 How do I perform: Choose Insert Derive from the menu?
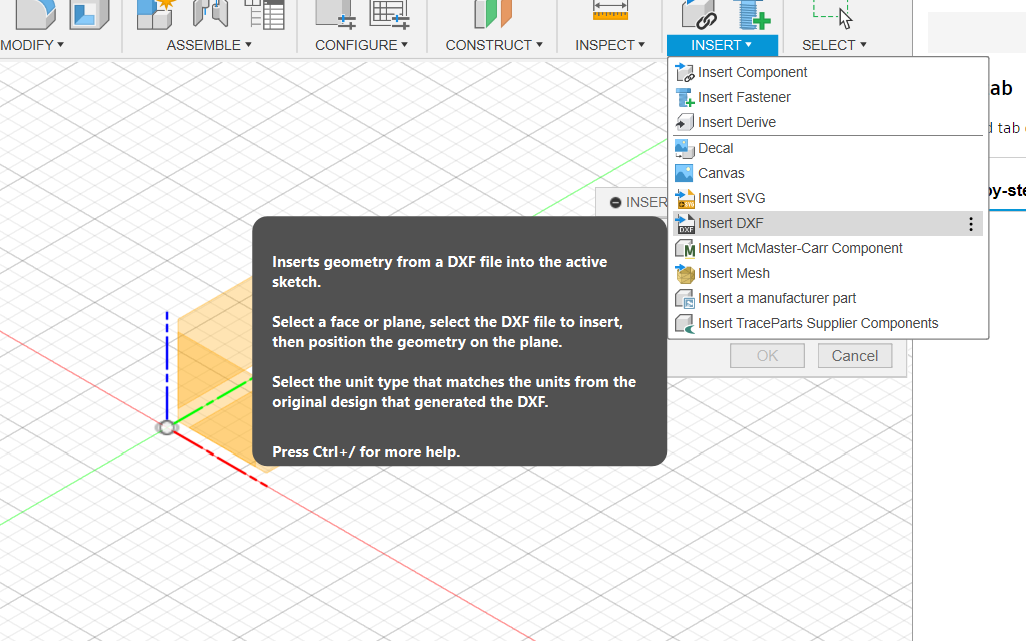[x=828, y=122]
